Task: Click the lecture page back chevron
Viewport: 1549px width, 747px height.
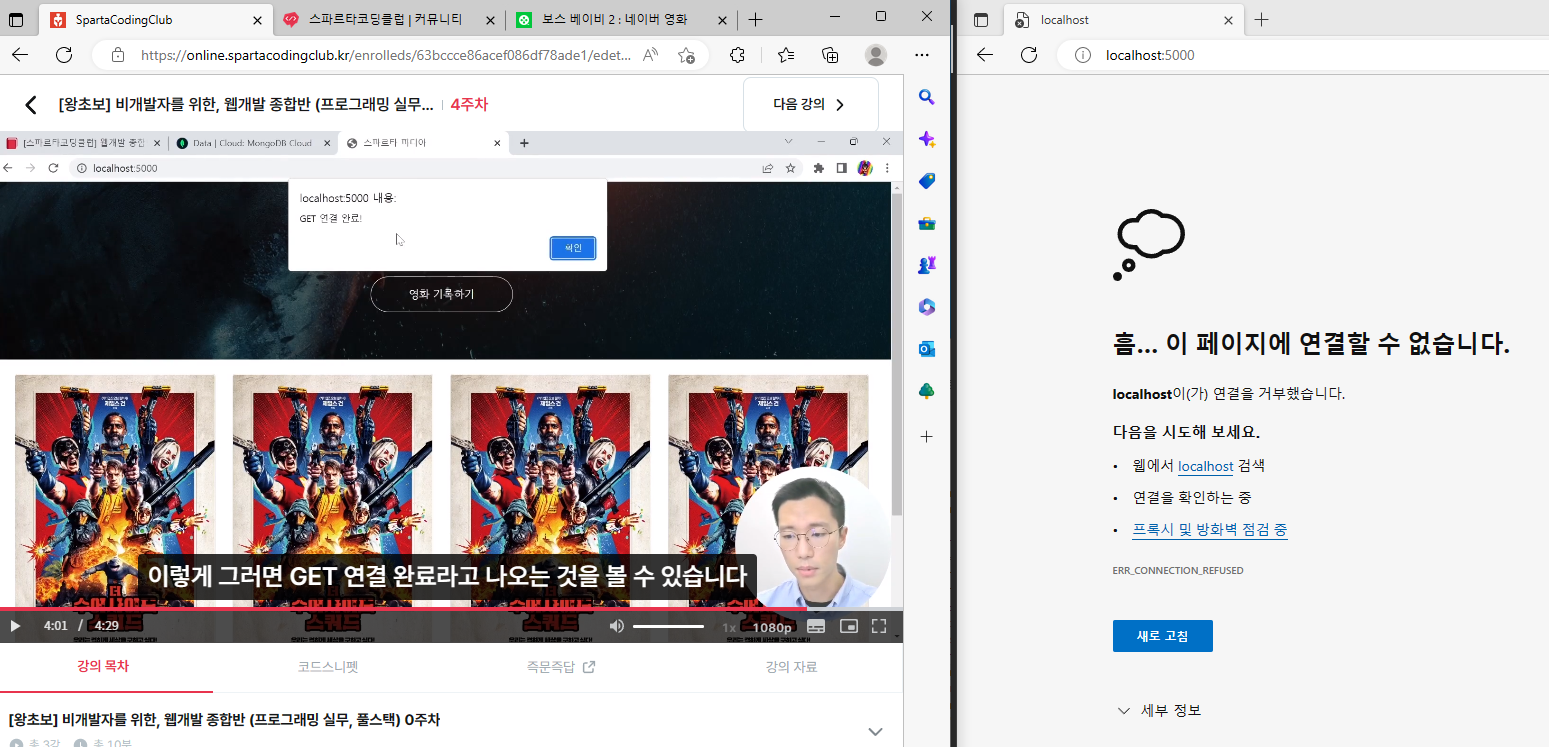Action: tap(31, 105)
